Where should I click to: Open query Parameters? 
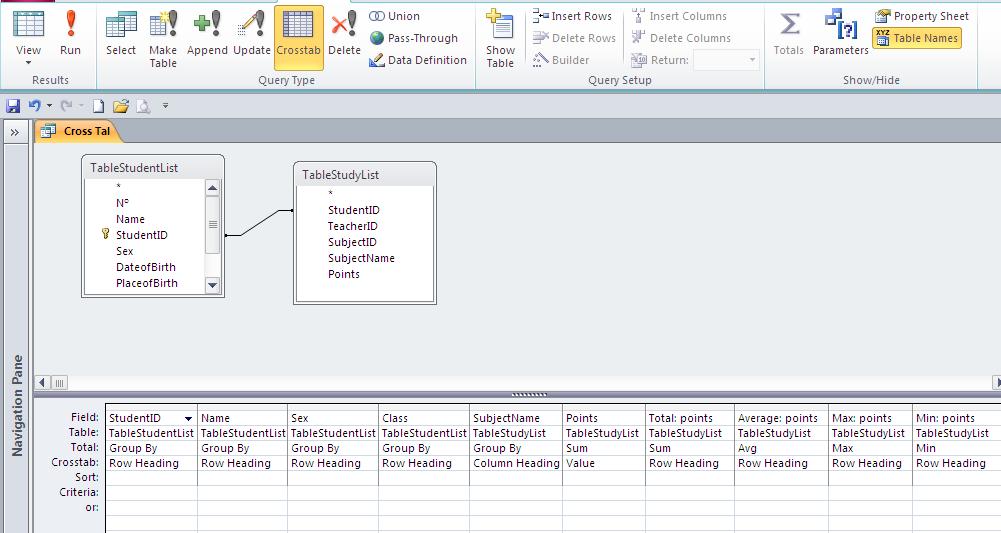(x=840, y=32)
